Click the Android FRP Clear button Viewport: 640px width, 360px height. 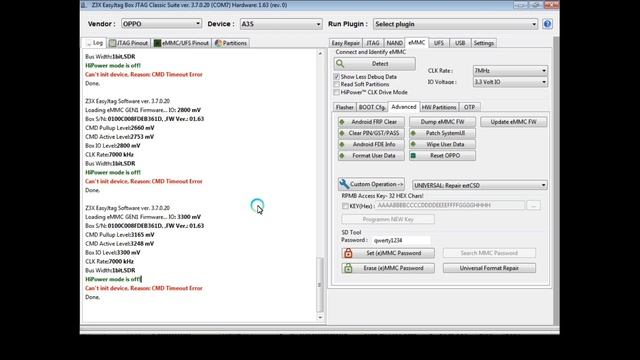point(371,122)
